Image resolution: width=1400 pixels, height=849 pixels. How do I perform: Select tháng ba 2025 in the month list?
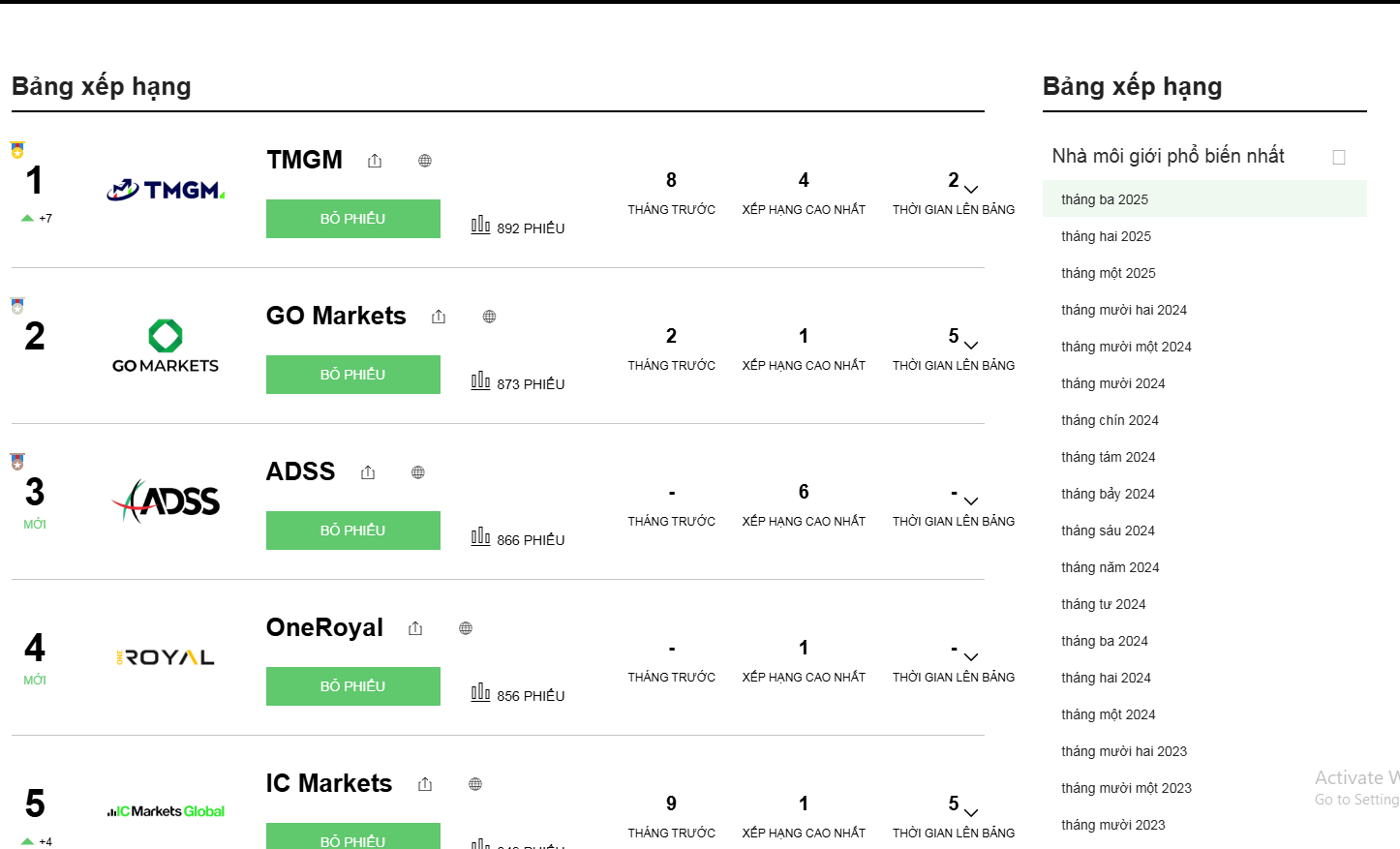pos(1204,199)
